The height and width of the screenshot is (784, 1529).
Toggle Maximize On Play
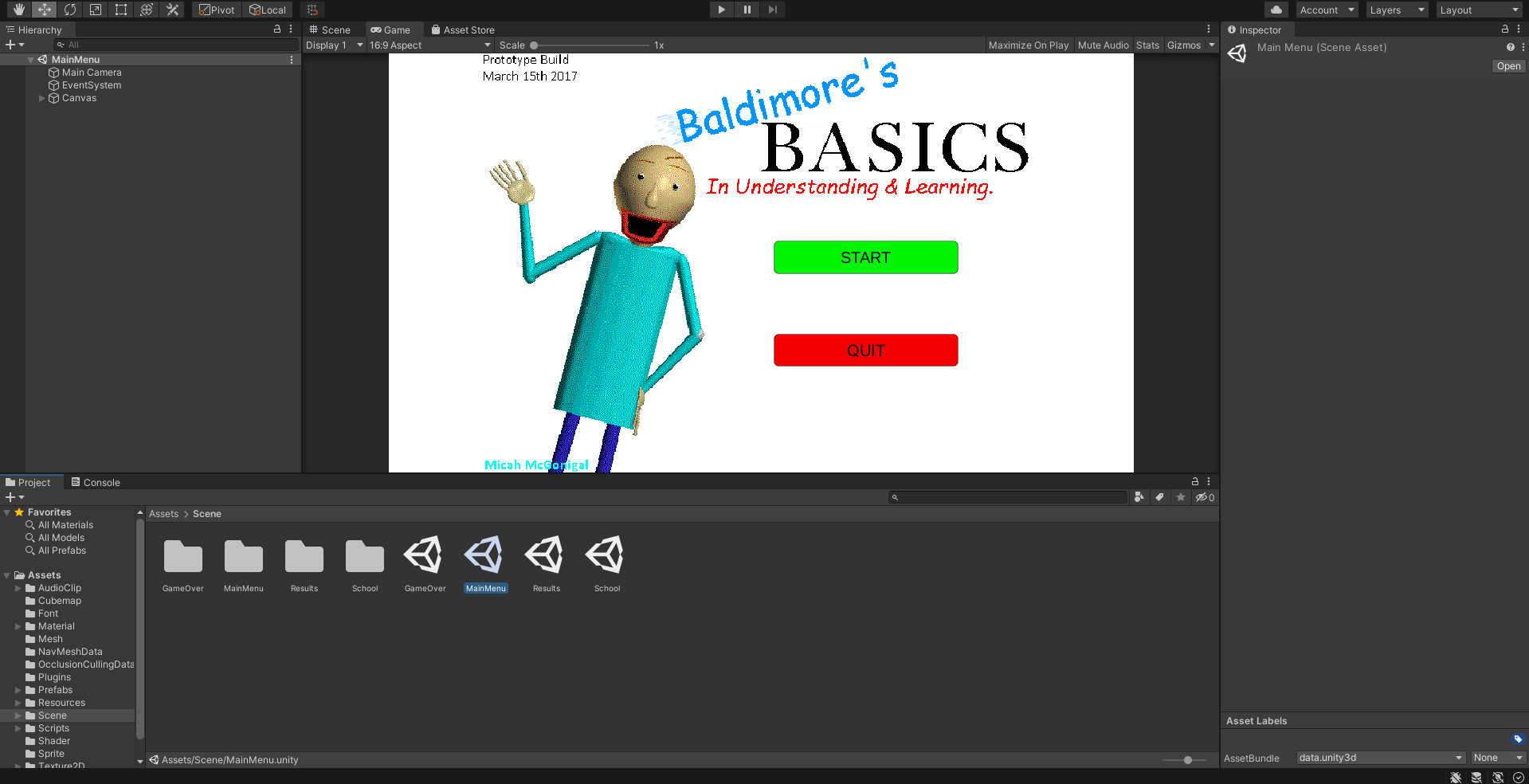pyautogui.click(x=1029, y=45)
